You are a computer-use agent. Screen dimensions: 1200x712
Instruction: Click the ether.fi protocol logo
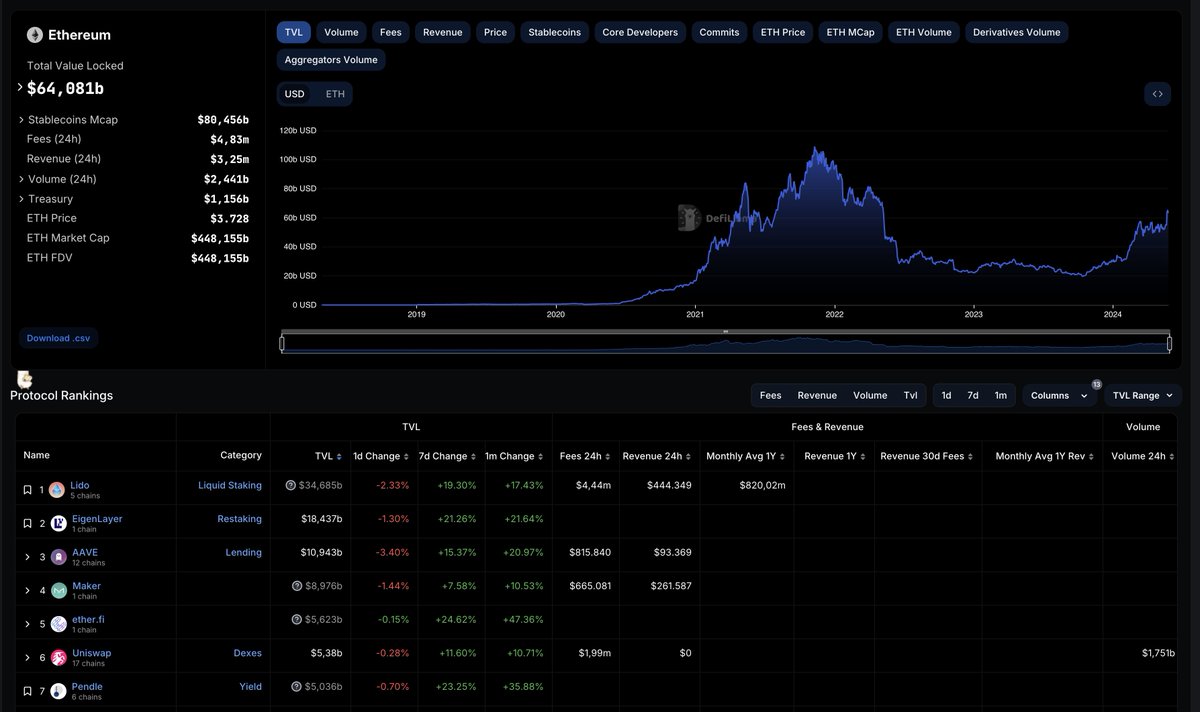click(58, 624)
